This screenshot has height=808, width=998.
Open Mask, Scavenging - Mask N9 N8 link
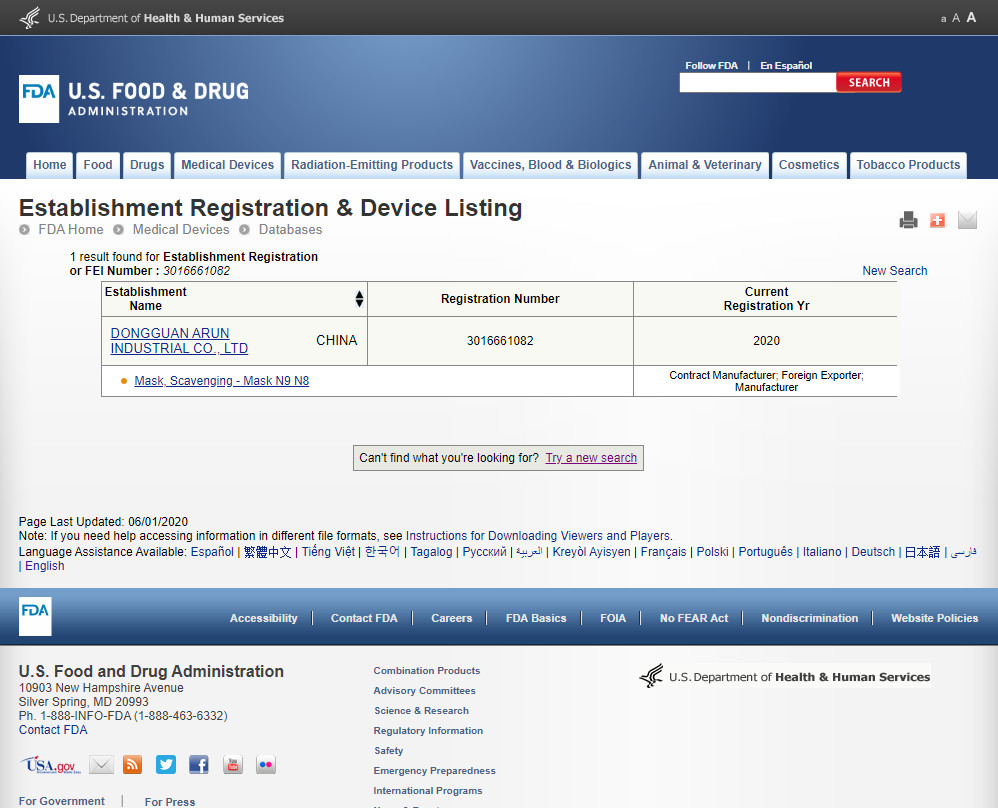coord(221,381)
